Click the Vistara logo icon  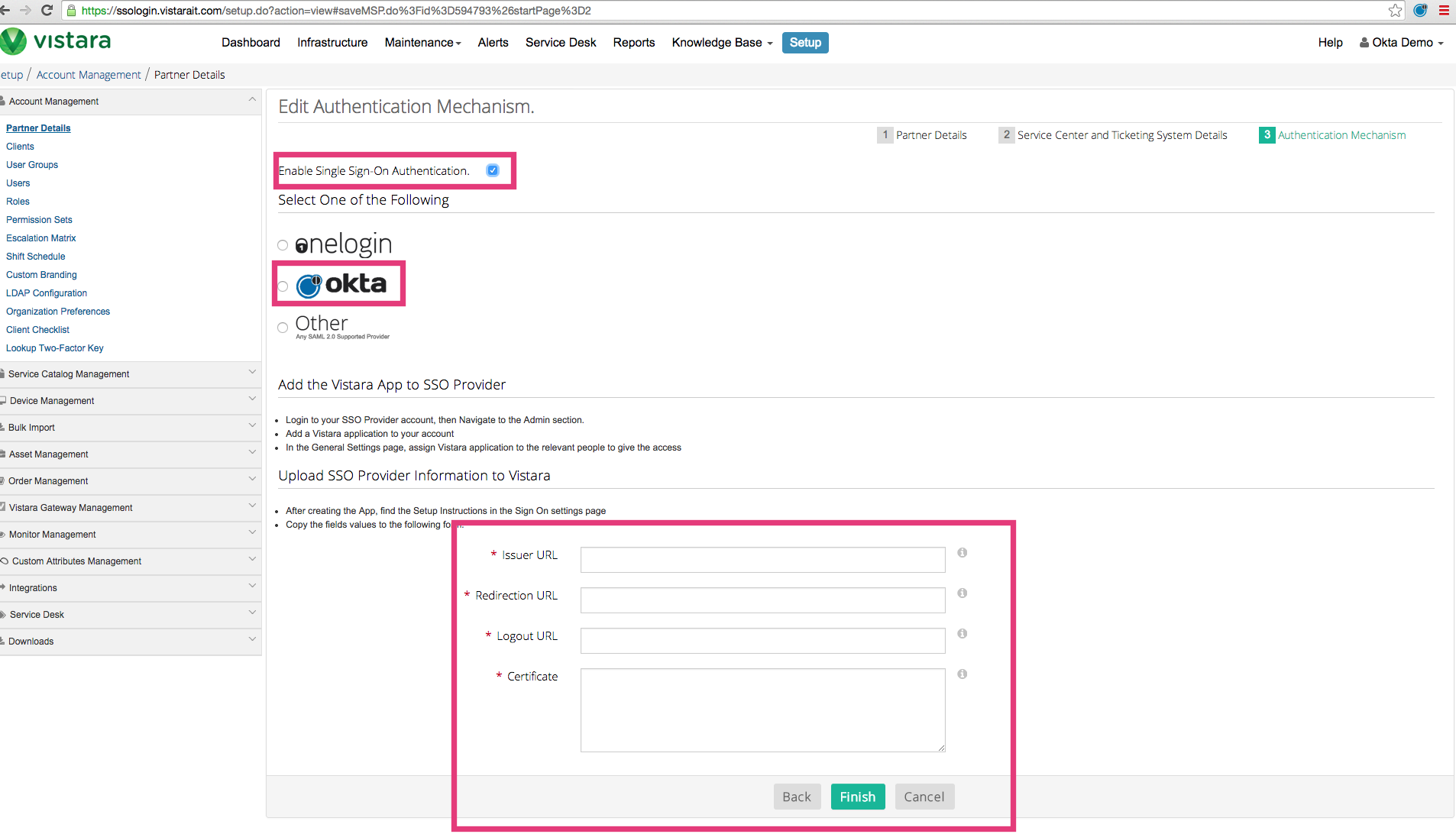tap(14, 41)
